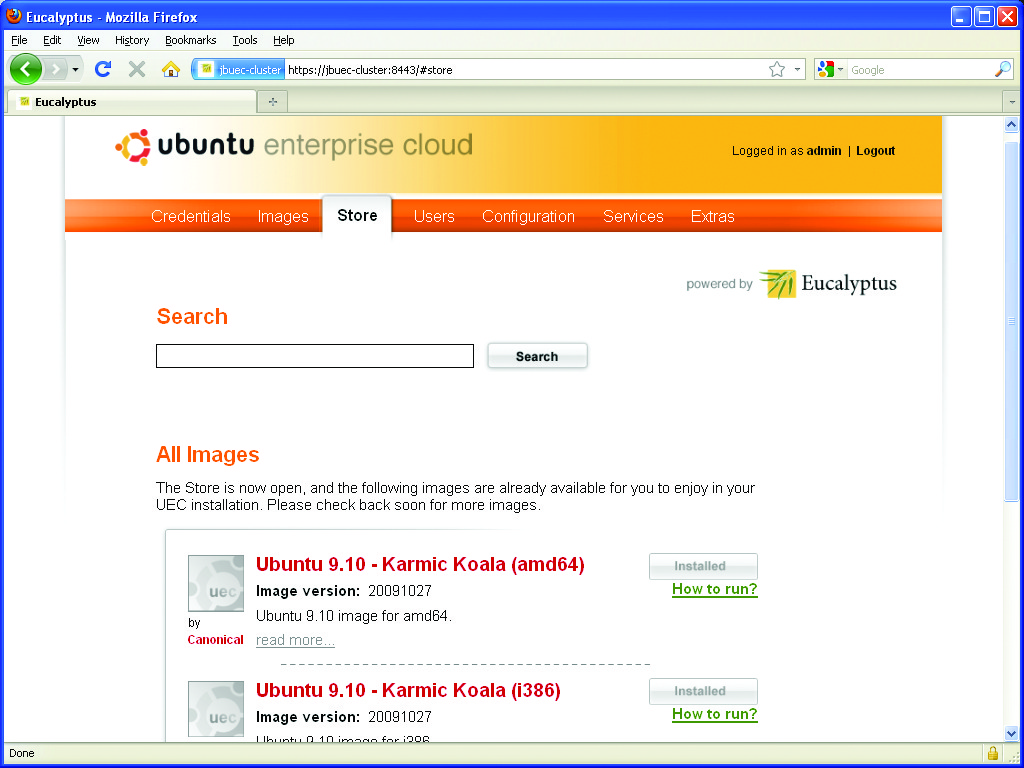Open the Bookmarks menu

pos(190,40)
